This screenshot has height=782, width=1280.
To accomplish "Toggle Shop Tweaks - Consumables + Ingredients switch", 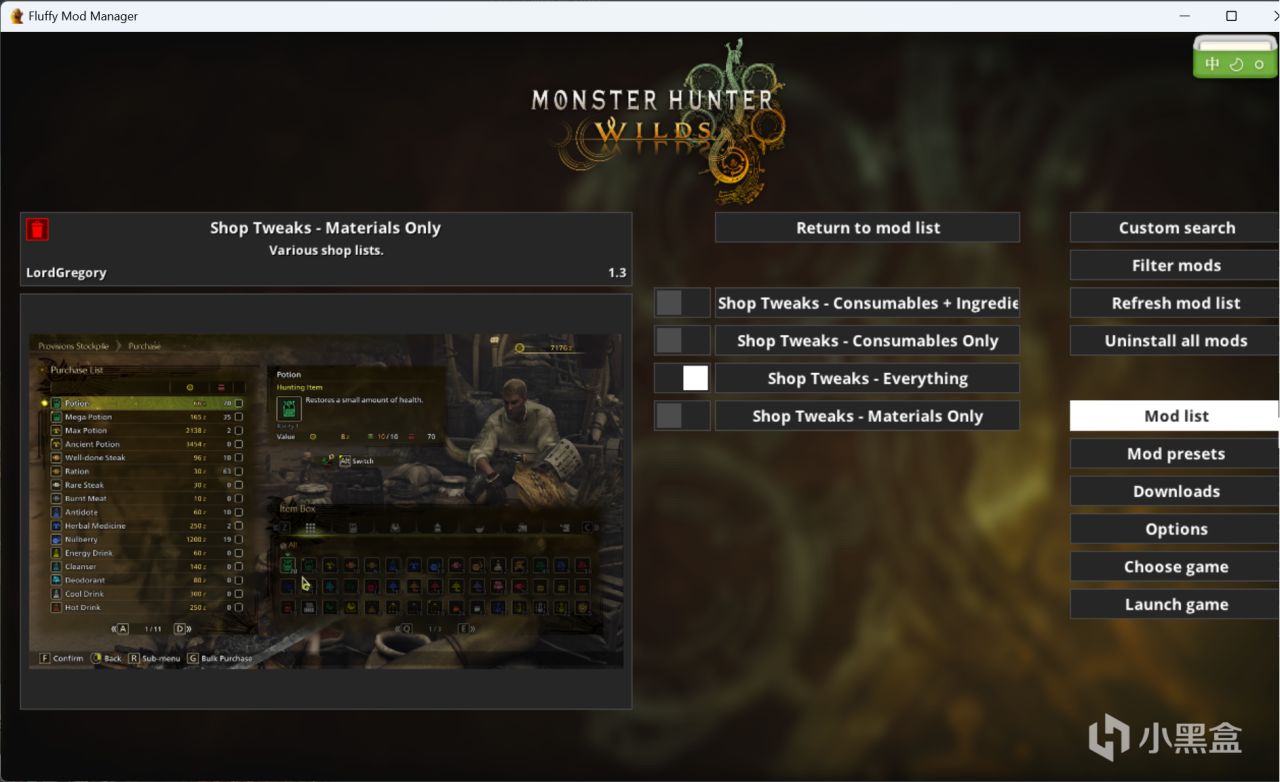I will pos(683,303).
